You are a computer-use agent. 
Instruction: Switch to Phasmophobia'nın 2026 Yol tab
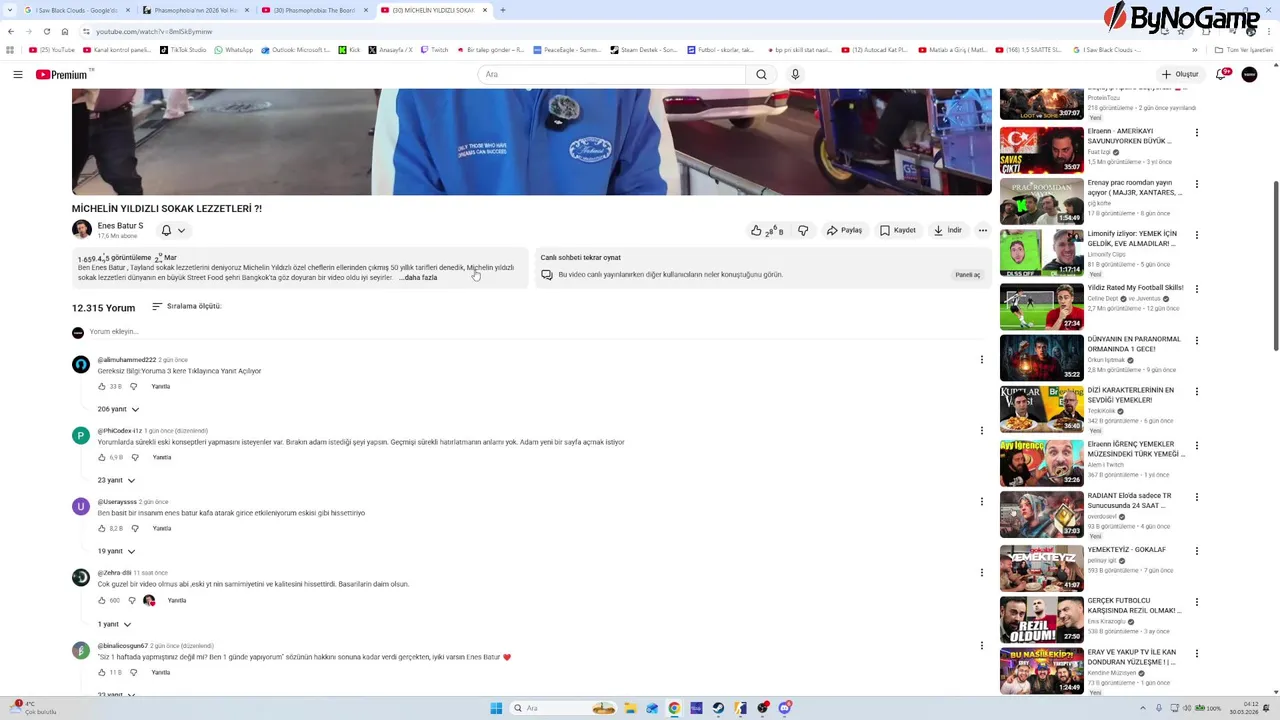pyautogui.click(x=194, y=10)
